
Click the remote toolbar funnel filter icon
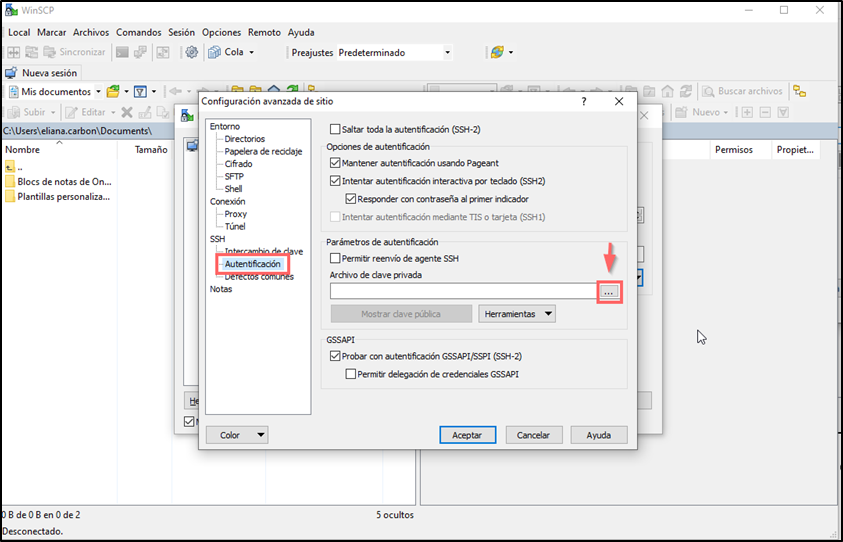point(783,112)
